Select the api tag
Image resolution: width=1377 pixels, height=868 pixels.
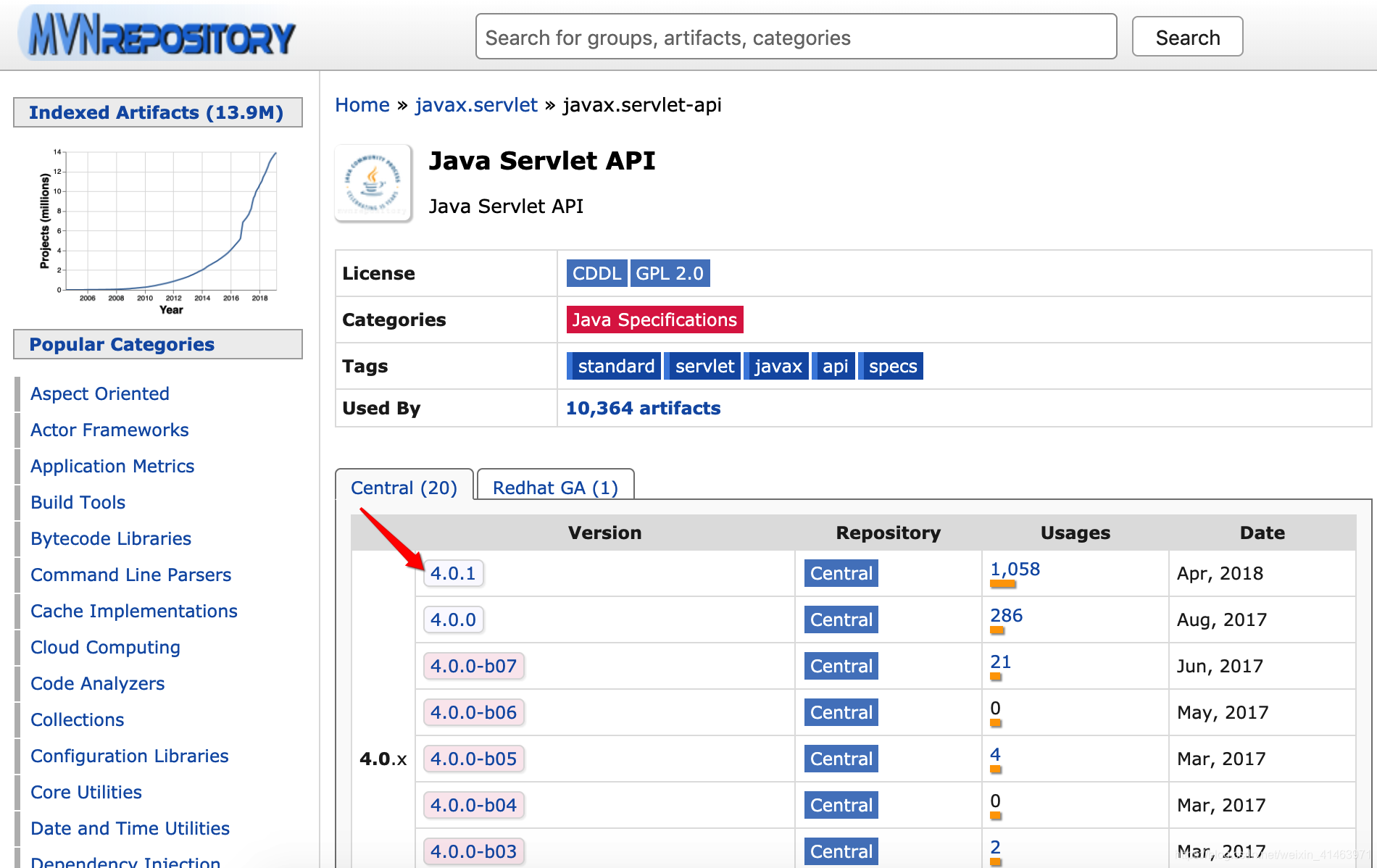tap(834, 366)
